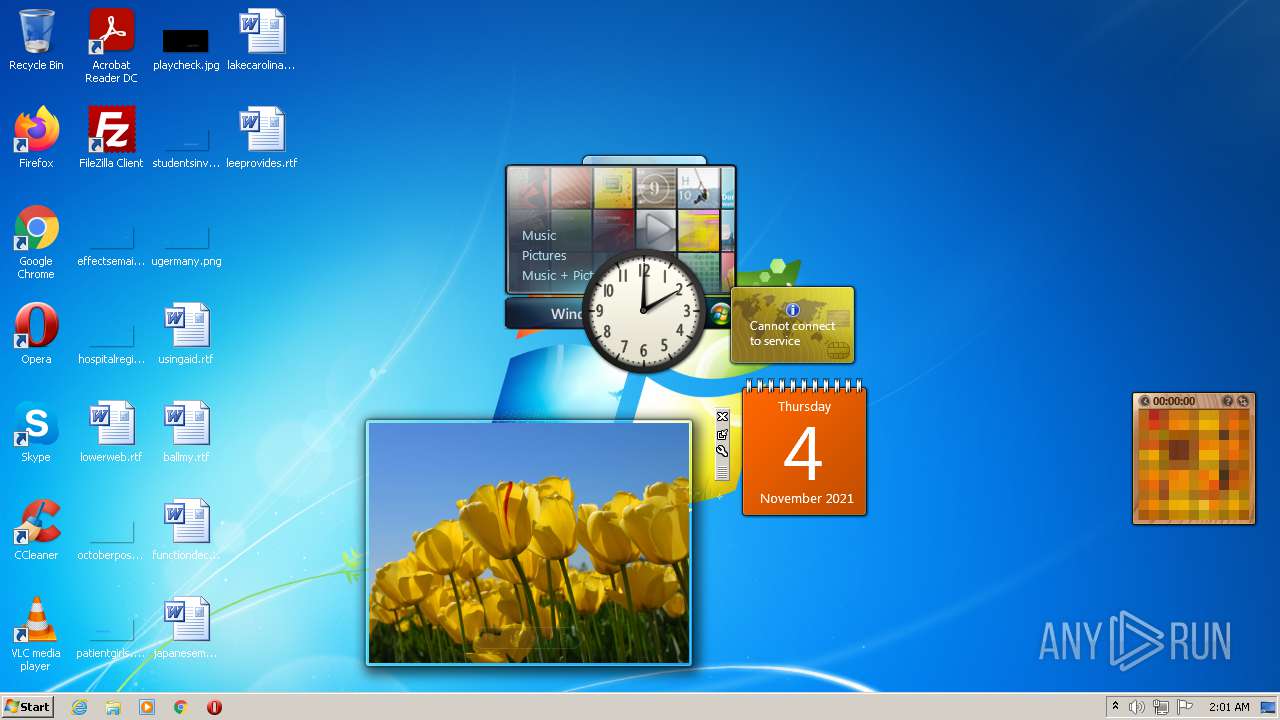Viewport: 1280px width, 720px height.
Task: Select the effectsemai file icon
Action: click(x=111, y=242)
